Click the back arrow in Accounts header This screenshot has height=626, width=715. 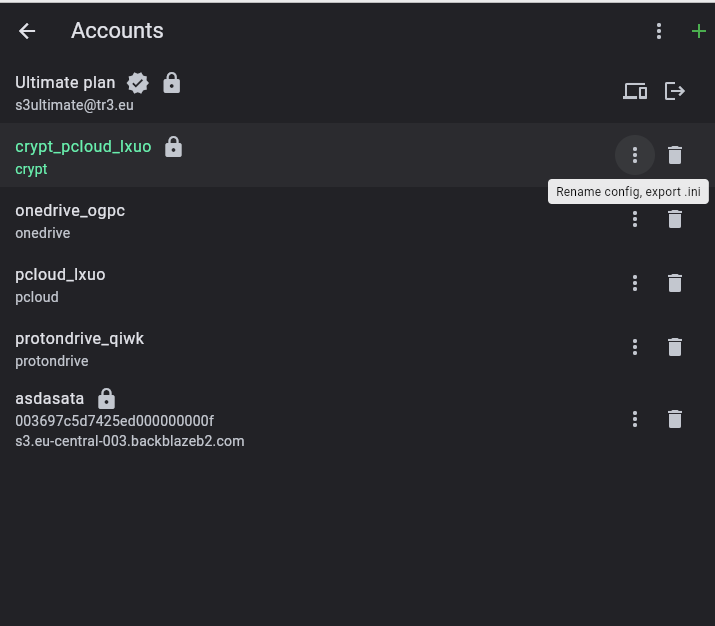tap(27, 31)
